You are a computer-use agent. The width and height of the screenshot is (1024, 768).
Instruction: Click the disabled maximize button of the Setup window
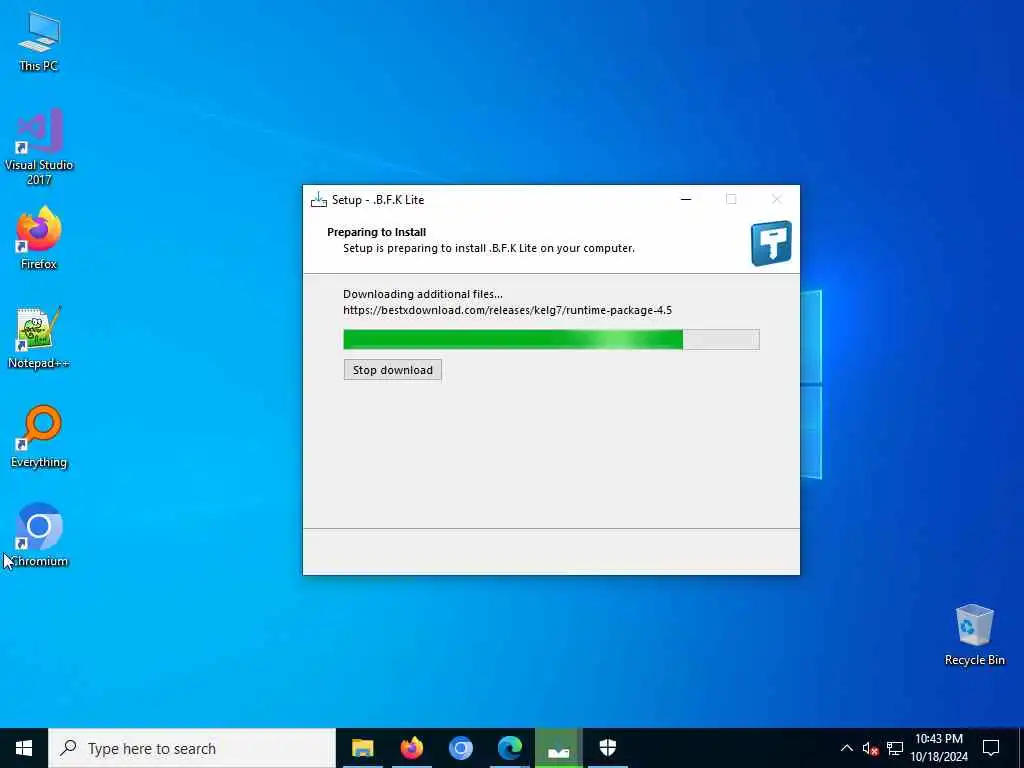pyautogui.click(x=731, y=199)
